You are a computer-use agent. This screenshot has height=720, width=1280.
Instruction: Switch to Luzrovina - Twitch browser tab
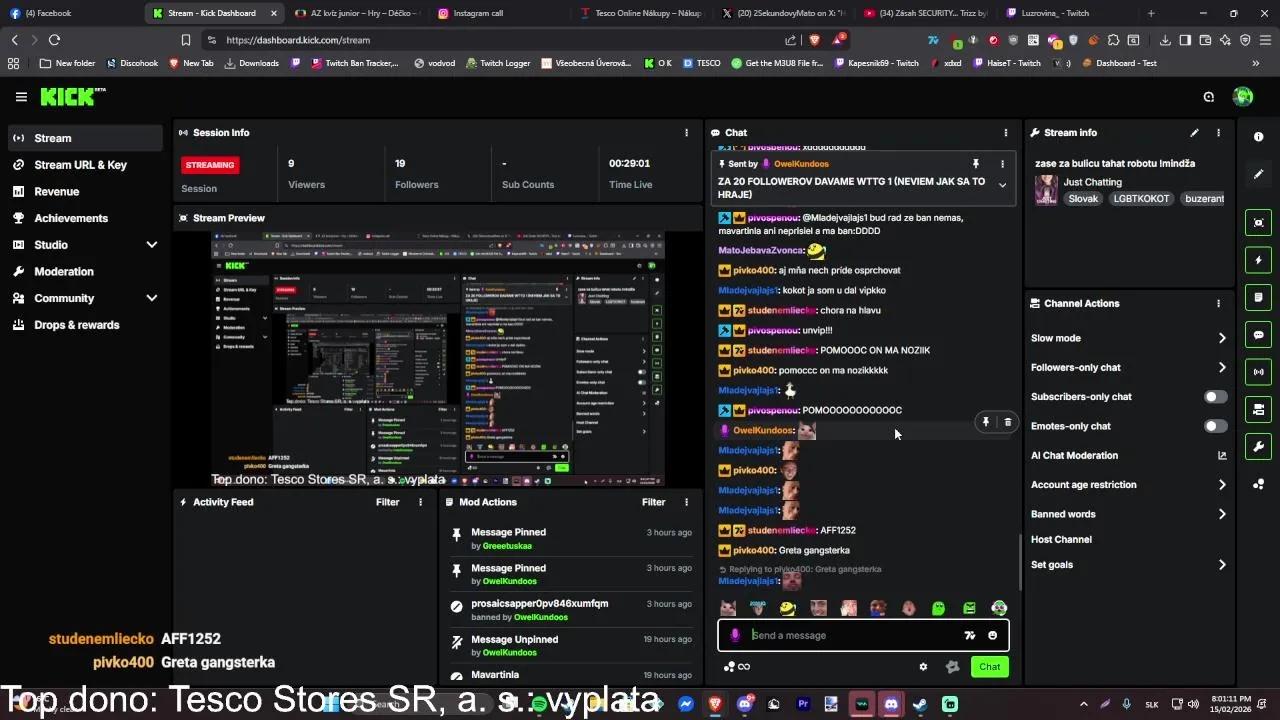click(x=1068, y=13)
